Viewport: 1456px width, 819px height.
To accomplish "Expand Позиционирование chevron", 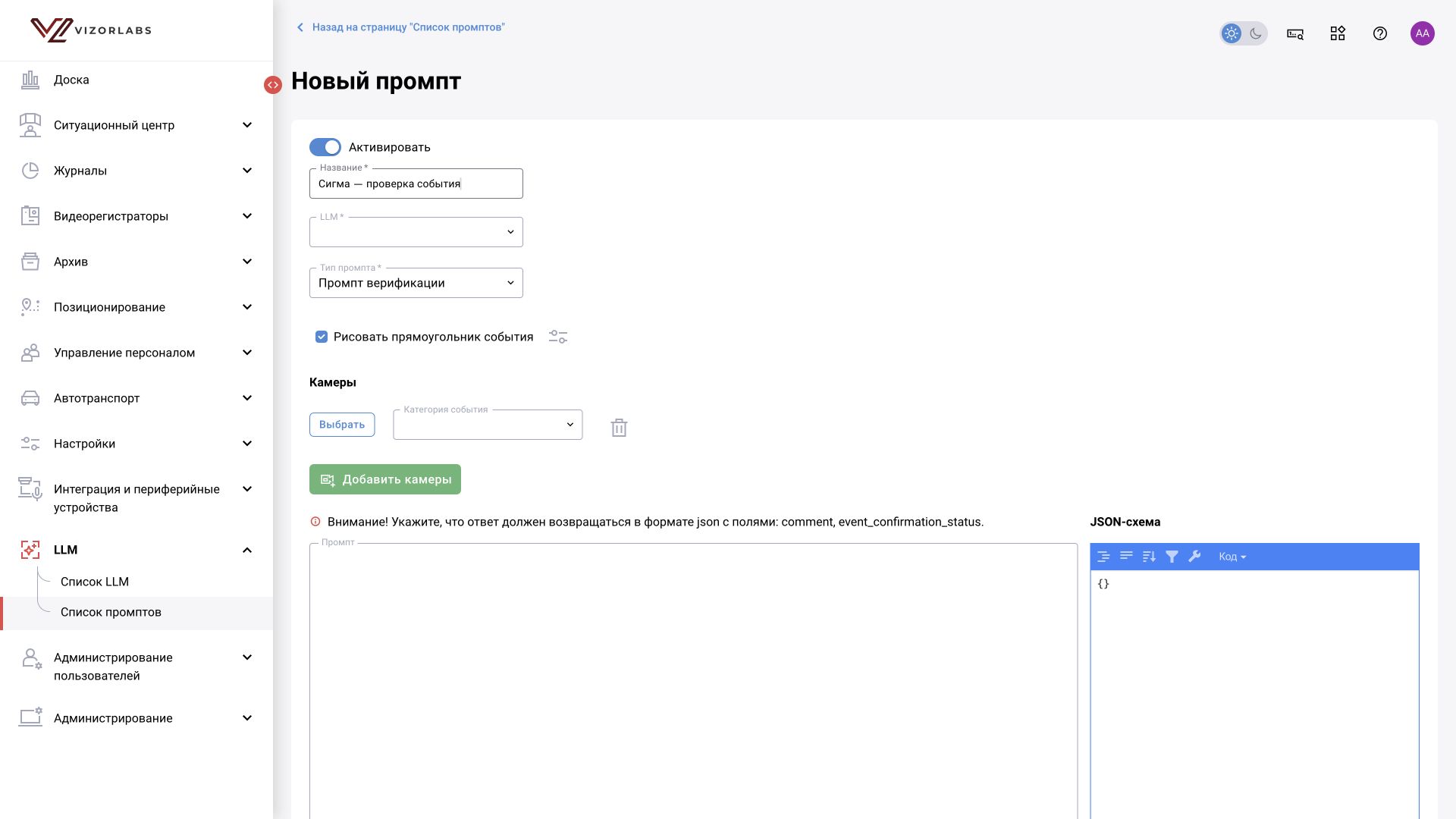I will coord(247,307).
